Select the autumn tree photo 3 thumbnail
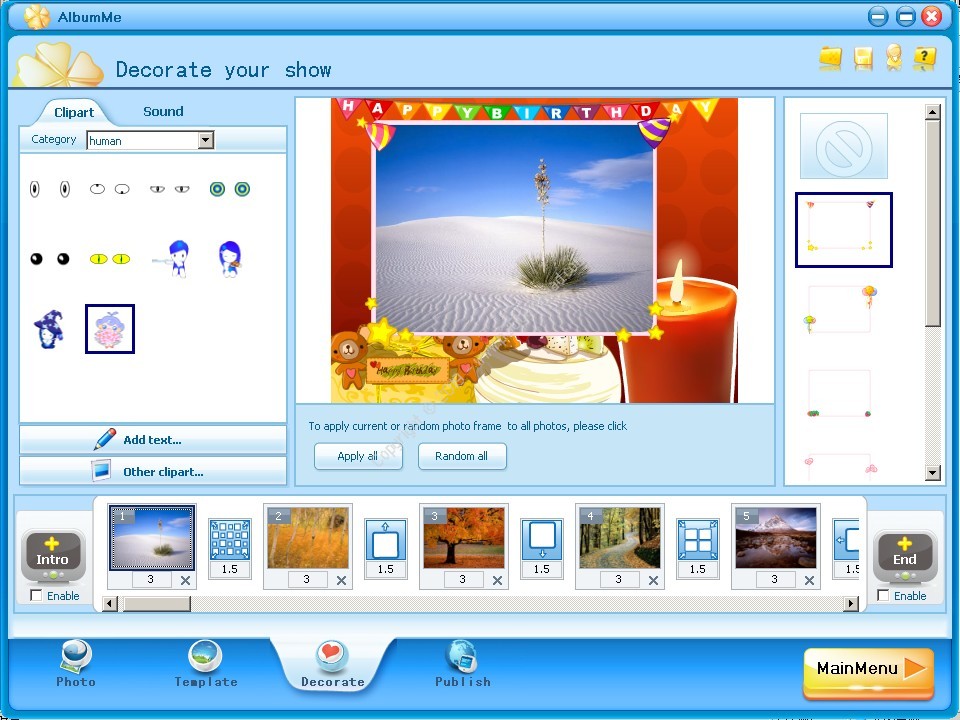Screen dimensions: 960x720 click(463, 537)
